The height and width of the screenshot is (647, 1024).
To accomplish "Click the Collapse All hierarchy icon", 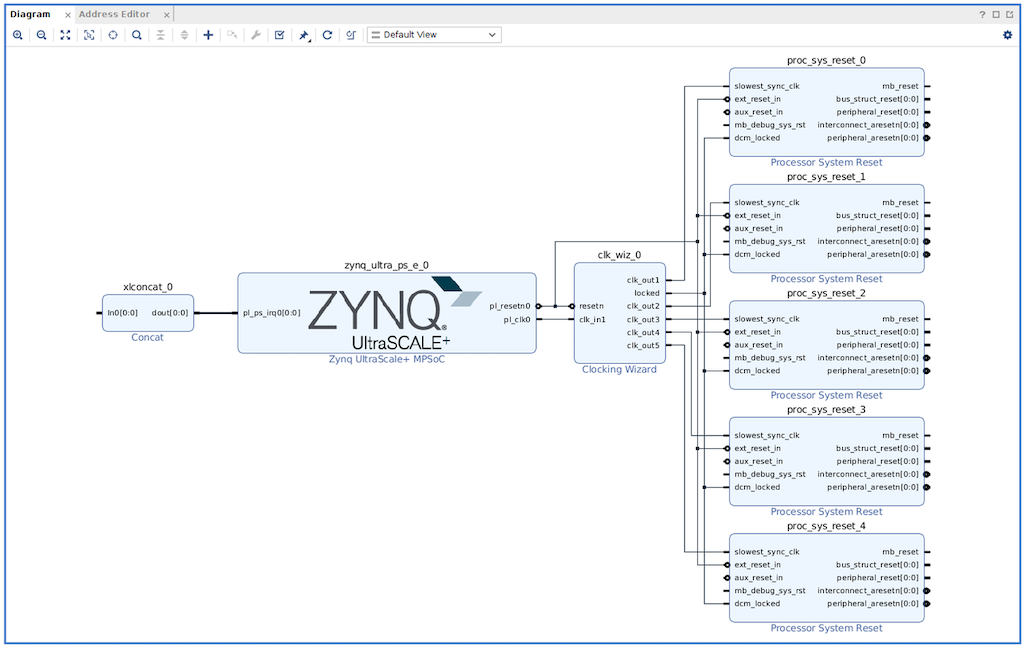I will 161,35.
